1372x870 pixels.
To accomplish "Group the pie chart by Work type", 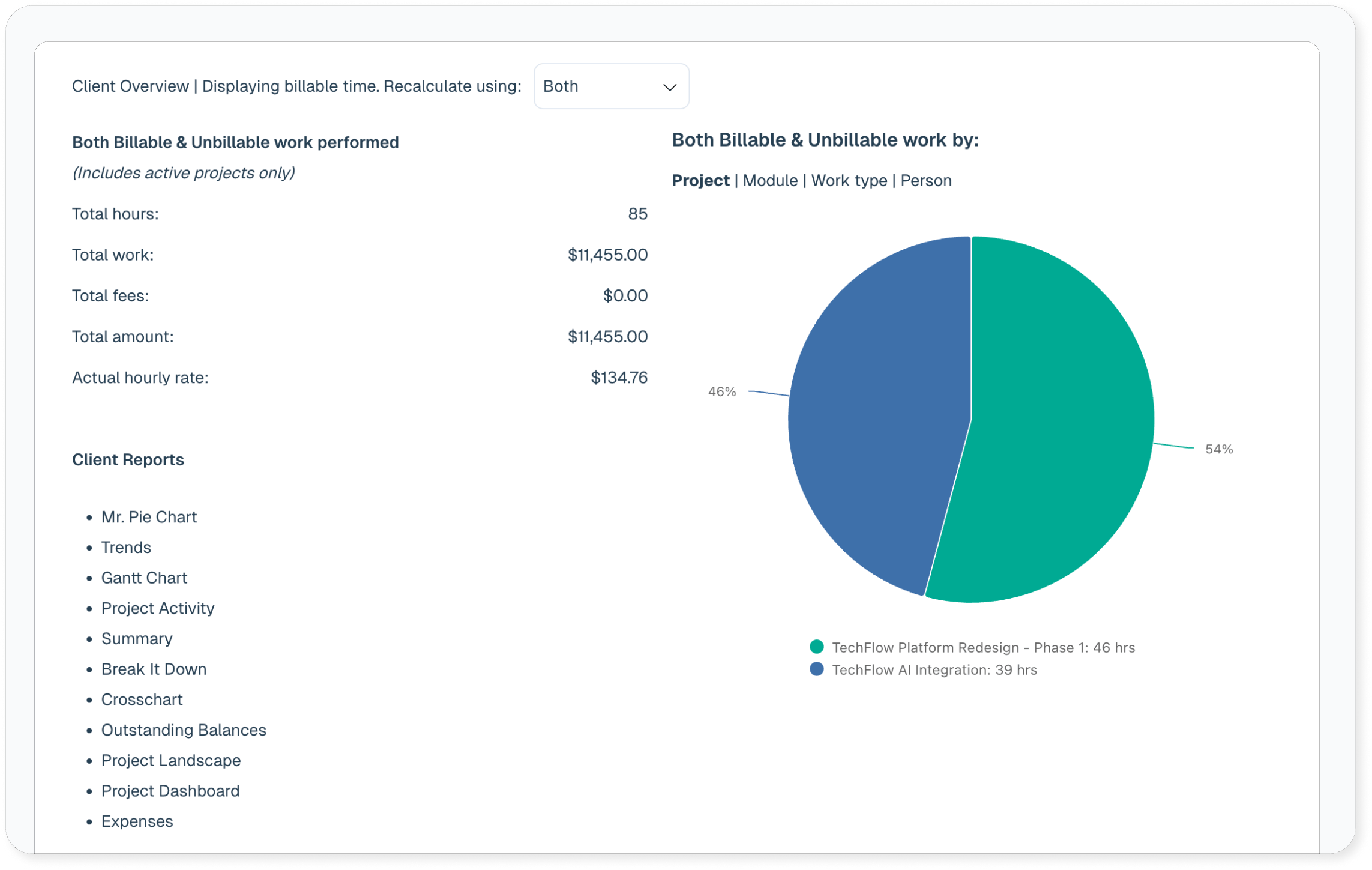I will coord(849,181).
